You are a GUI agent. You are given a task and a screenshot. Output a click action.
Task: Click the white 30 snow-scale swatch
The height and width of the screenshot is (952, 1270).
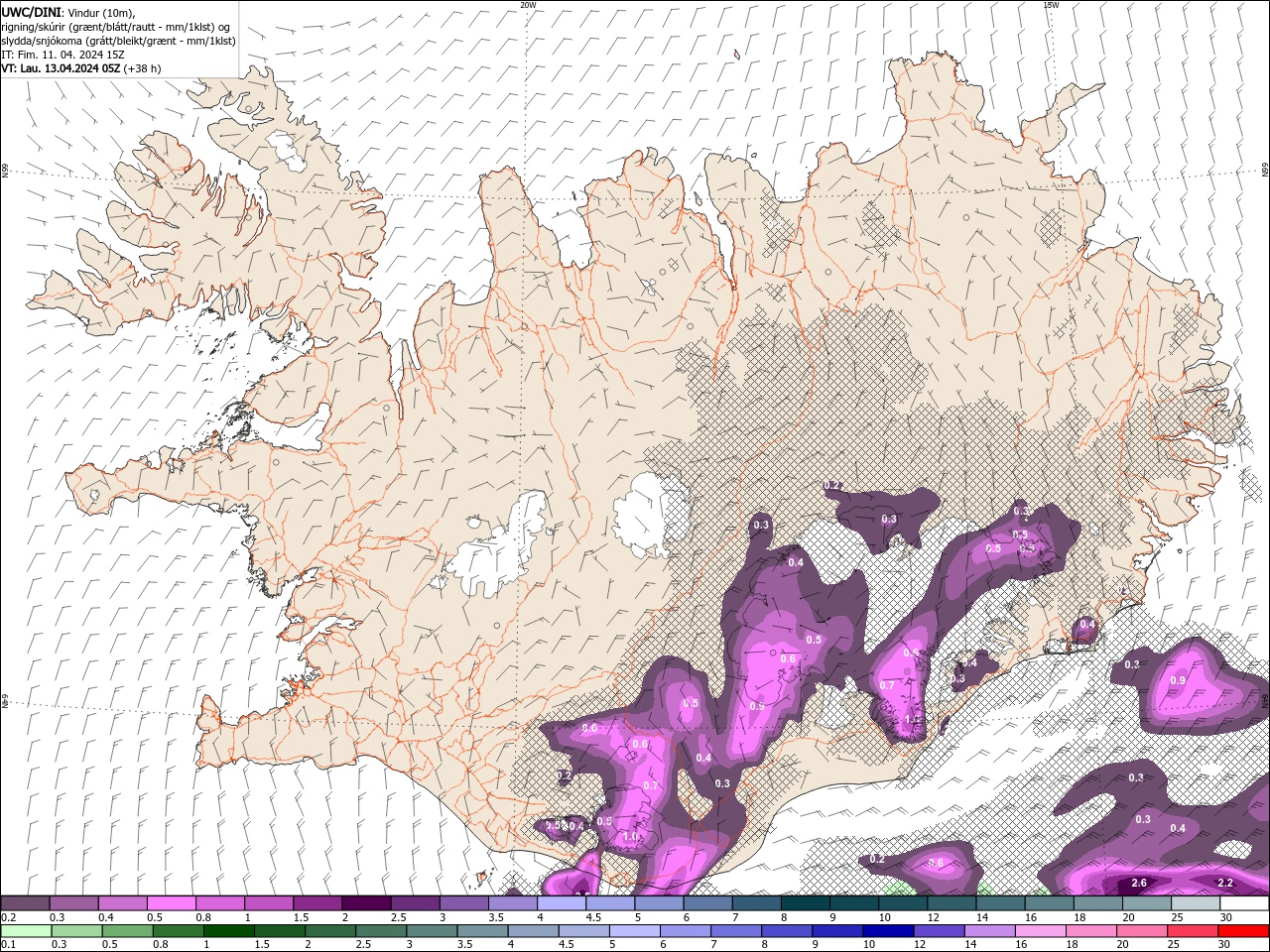tap(1243, 903)
